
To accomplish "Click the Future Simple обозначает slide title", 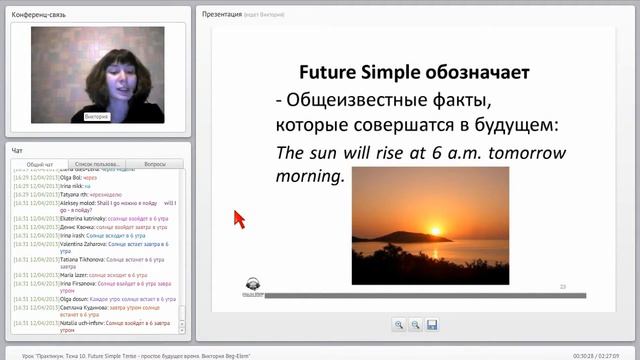I will pyautogui.click(x=414, y=72).
